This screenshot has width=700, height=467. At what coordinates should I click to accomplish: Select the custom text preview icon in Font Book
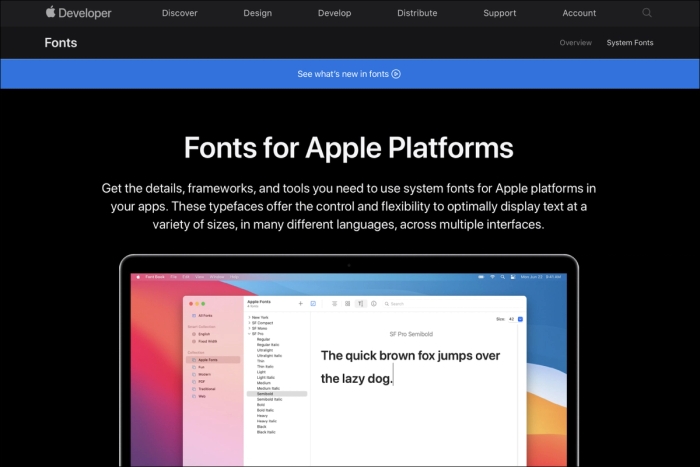click(x=360, y=304)
